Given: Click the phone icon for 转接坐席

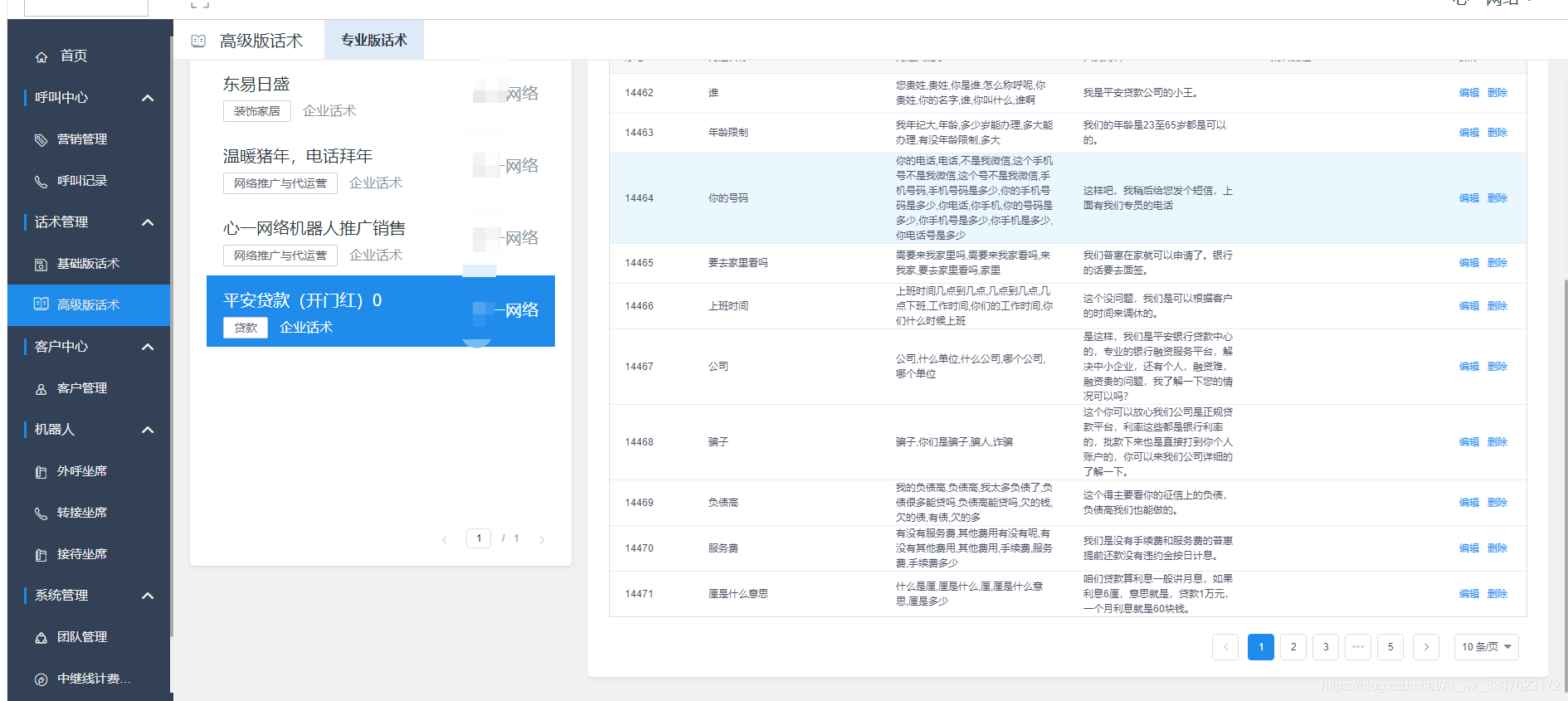Looking at the screenshot, I should pyautogui.click(x=41, y=513).
